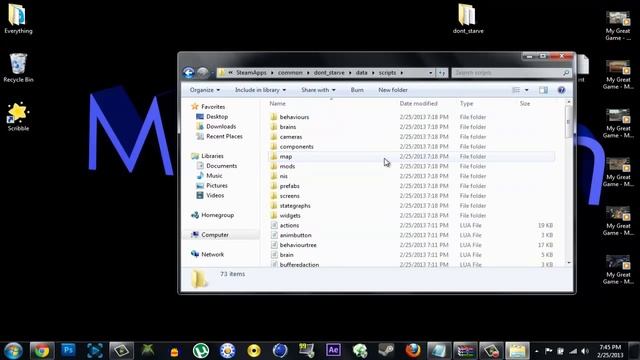This screenshot has height=360, width=640.
Task: Select the map folder row
Action: pyautogui.click(x=411, y=156)
